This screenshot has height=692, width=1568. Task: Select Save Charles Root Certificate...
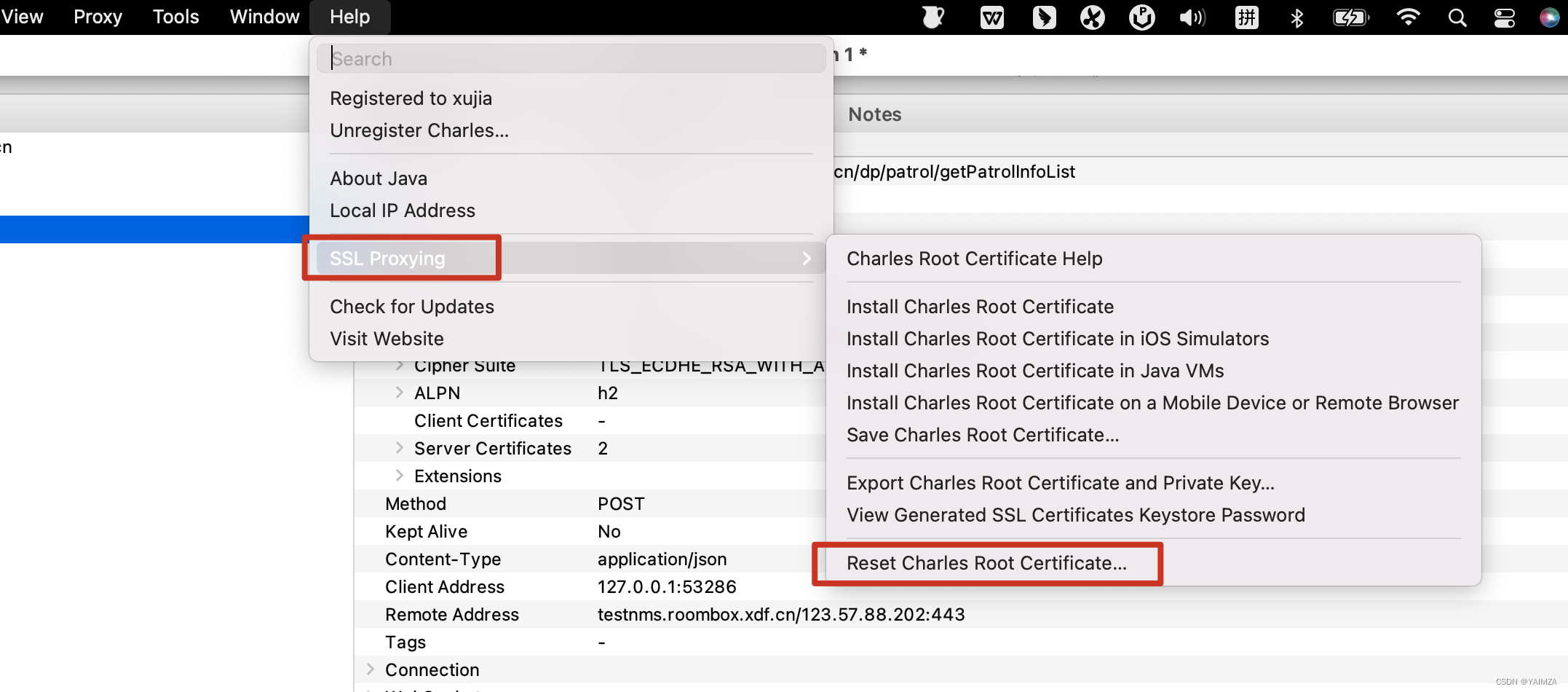point(983,435)
